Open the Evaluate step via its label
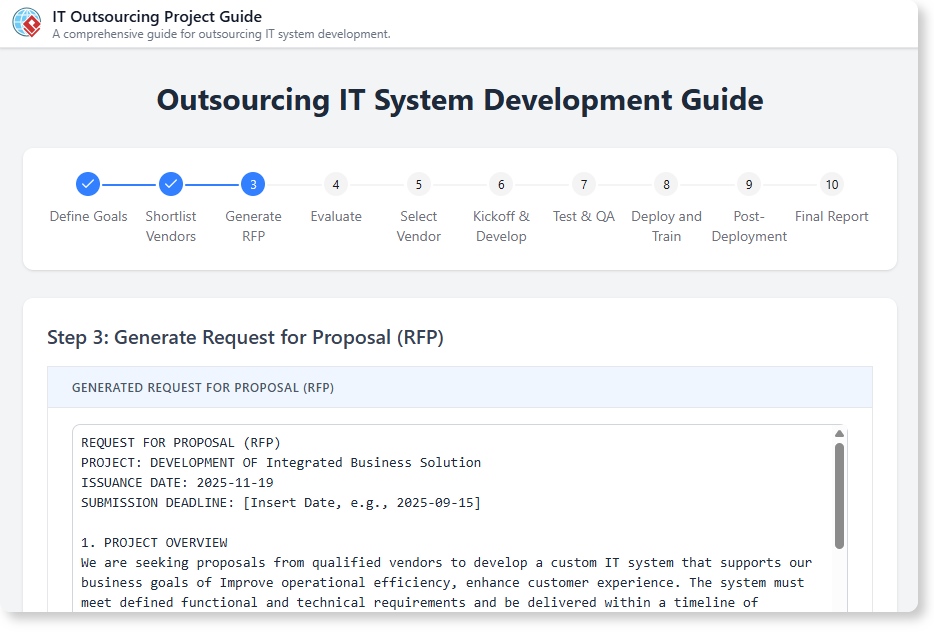Screen dimensions: 934x634 [336, 216]
